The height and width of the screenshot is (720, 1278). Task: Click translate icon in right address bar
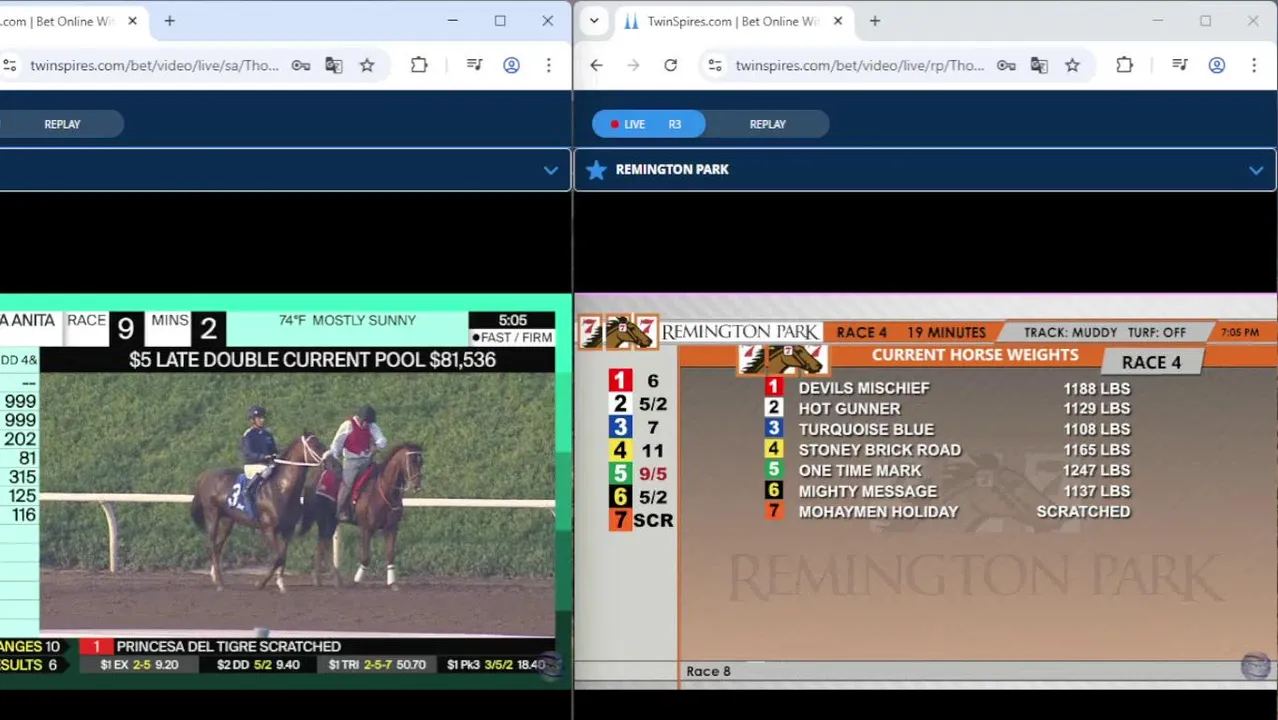1039,66
